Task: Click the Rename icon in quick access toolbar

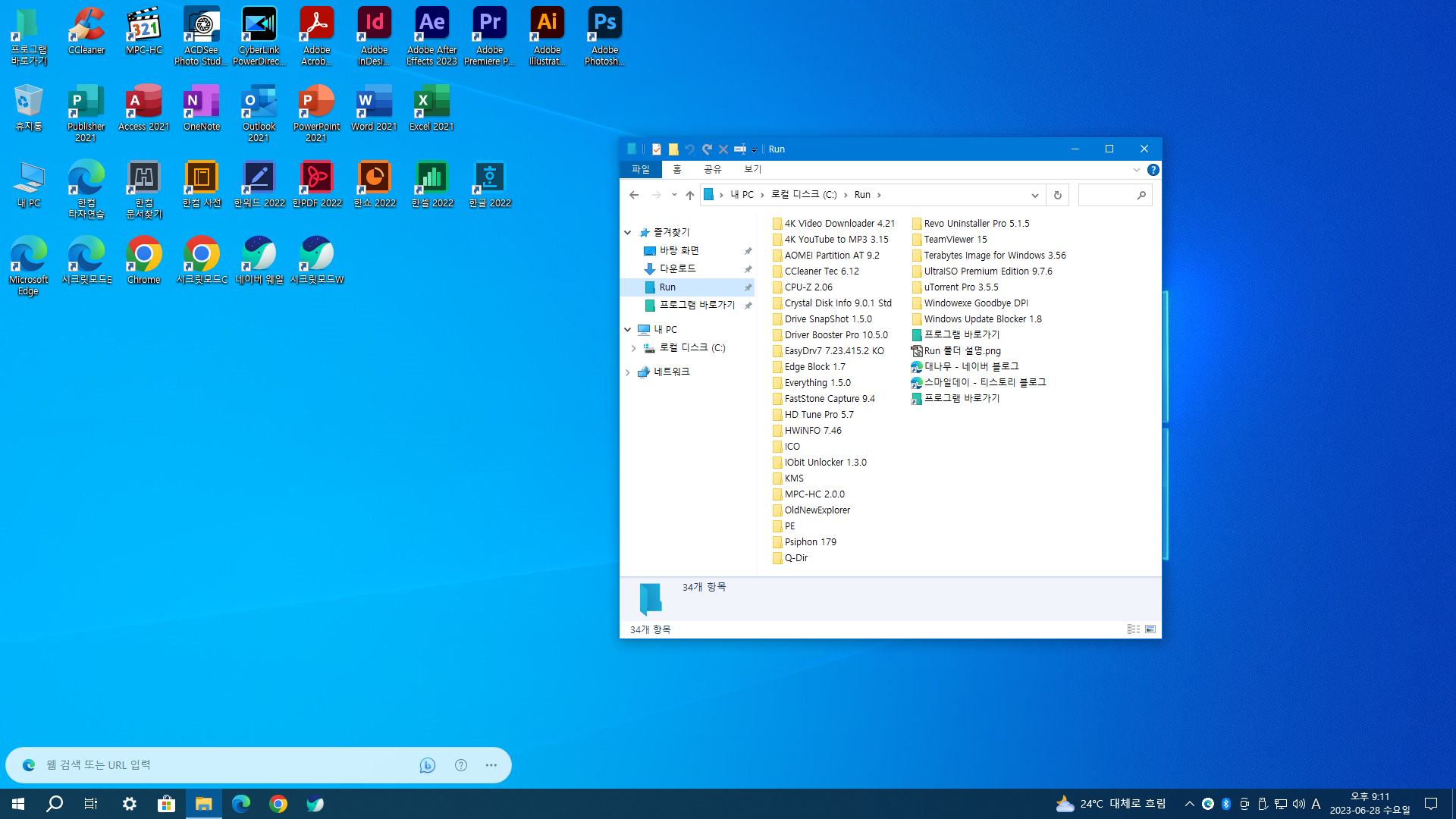Action: (x=740, y=149)
